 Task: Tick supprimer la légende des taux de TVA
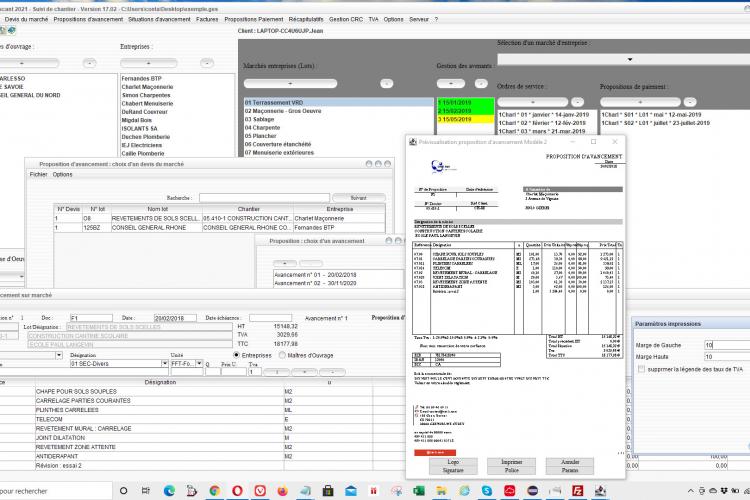point(641,369)
